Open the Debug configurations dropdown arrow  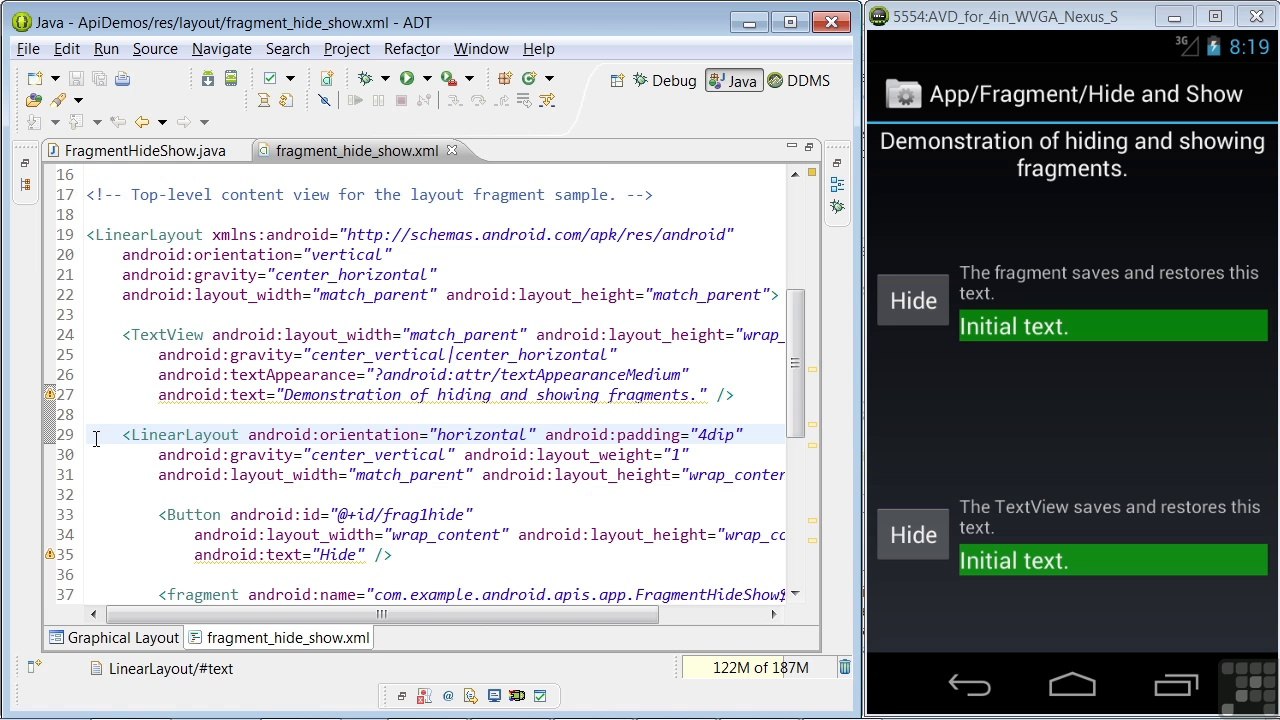point(385,79)
